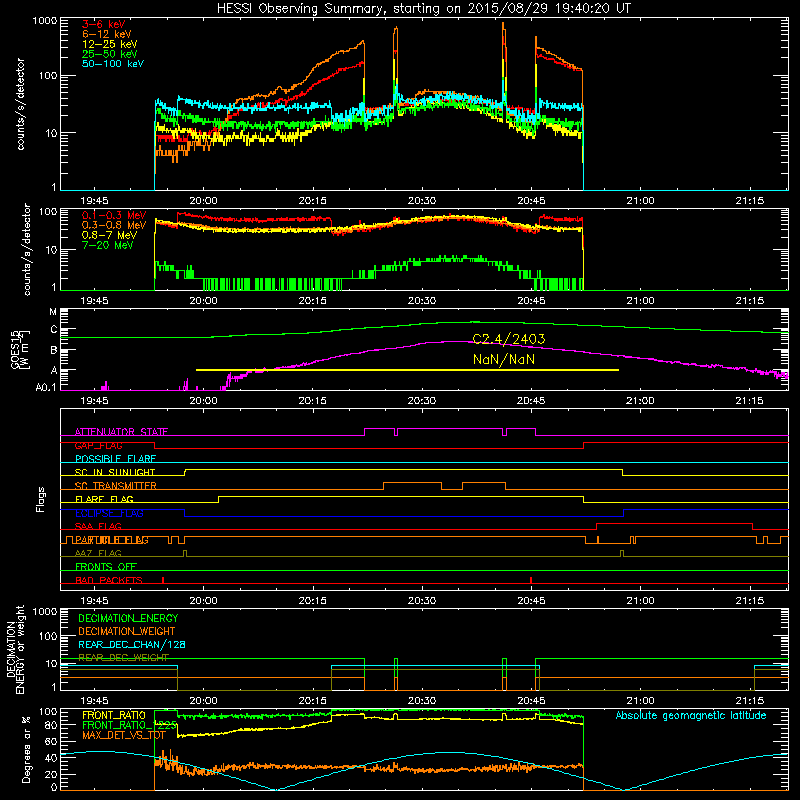Pick the SC_TRANSMITTER flag label
Viewport: 800px width, 800px height.
click(x=115, y=486)
